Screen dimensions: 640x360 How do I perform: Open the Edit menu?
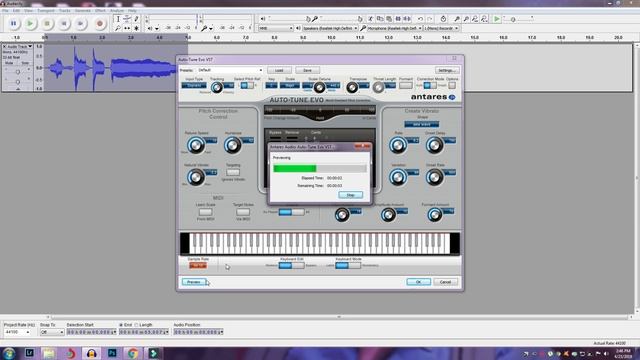click(x=16, y=10)
